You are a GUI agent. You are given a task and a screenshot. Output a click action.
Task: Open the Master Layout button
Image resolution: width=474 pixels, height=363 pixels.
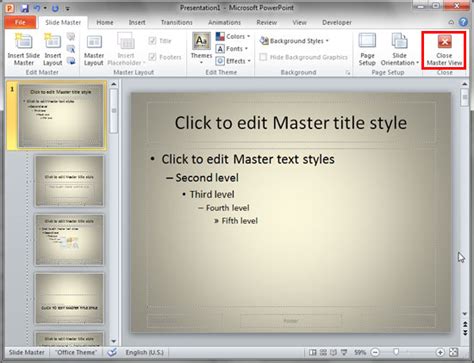click(x=94, y=49)
